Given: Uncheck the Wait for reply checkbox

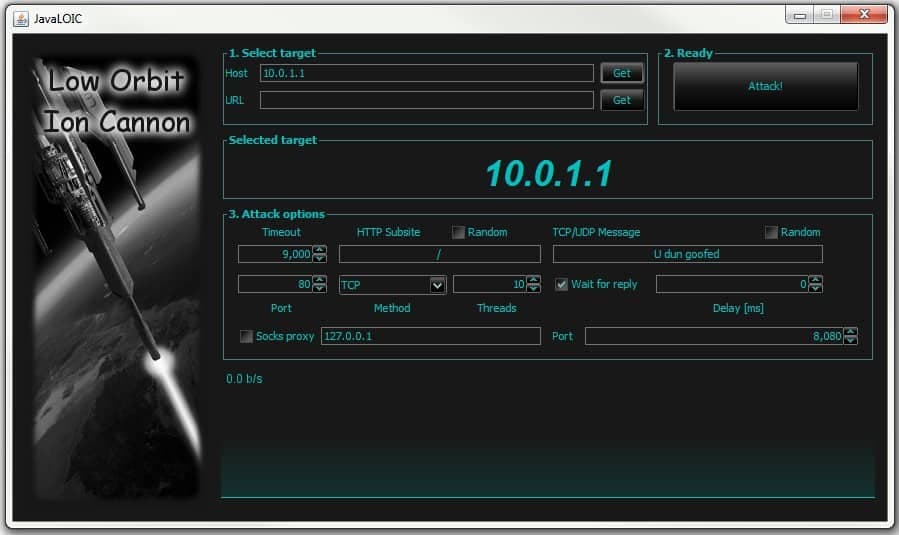Looking at the screenshot, I should pos(561,284).
